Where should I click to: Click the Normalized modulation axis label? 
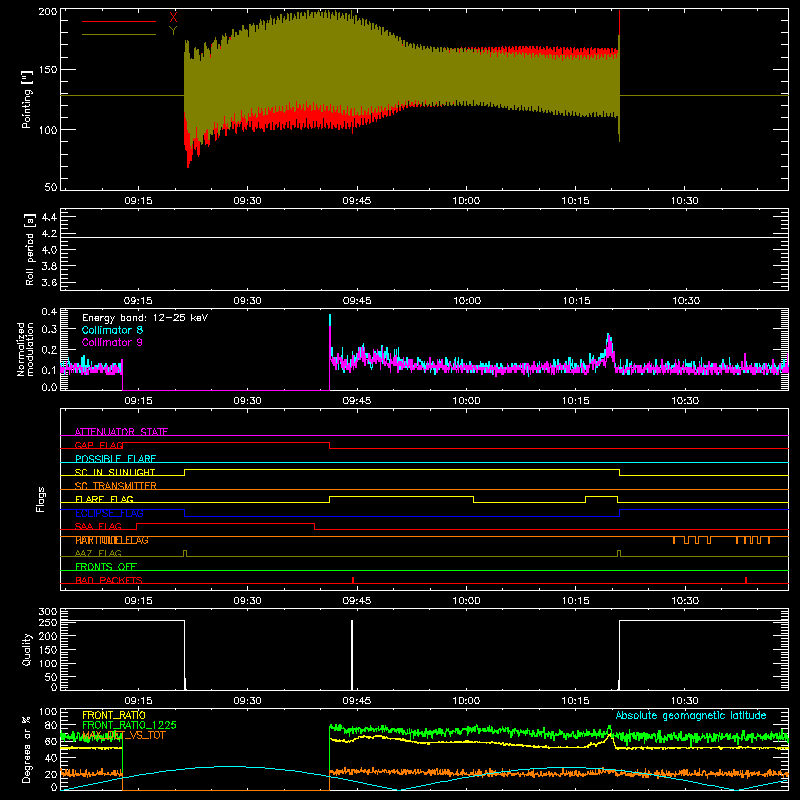coord(26,349)
